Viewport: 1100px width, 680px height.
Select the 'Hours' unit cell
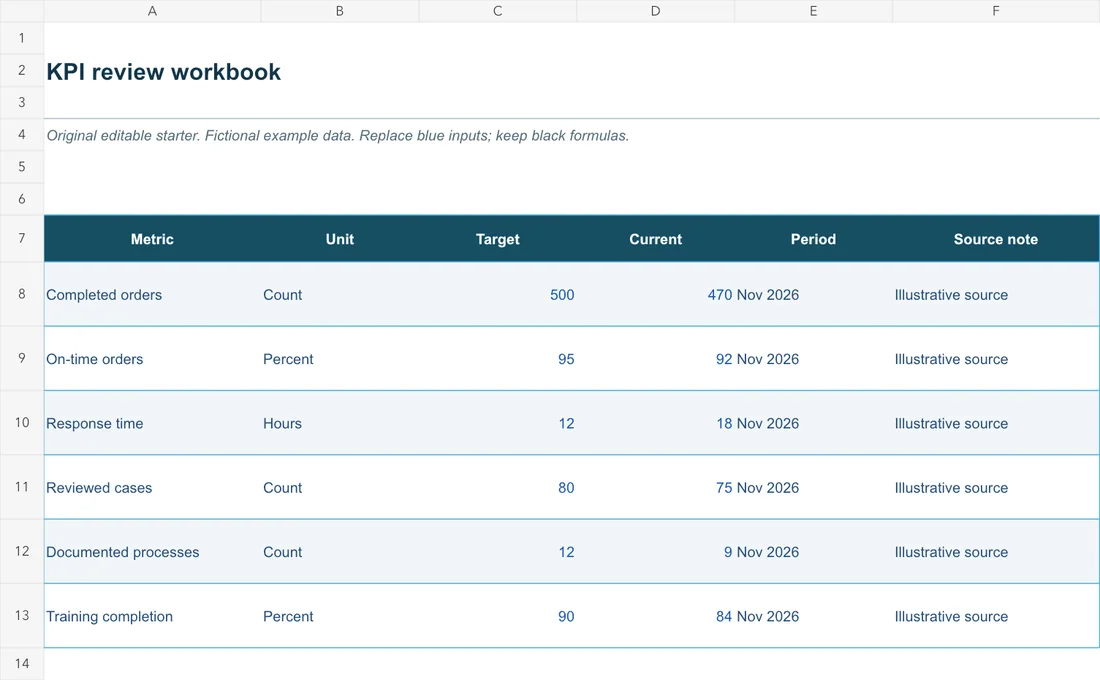click(x=340, y=423)
